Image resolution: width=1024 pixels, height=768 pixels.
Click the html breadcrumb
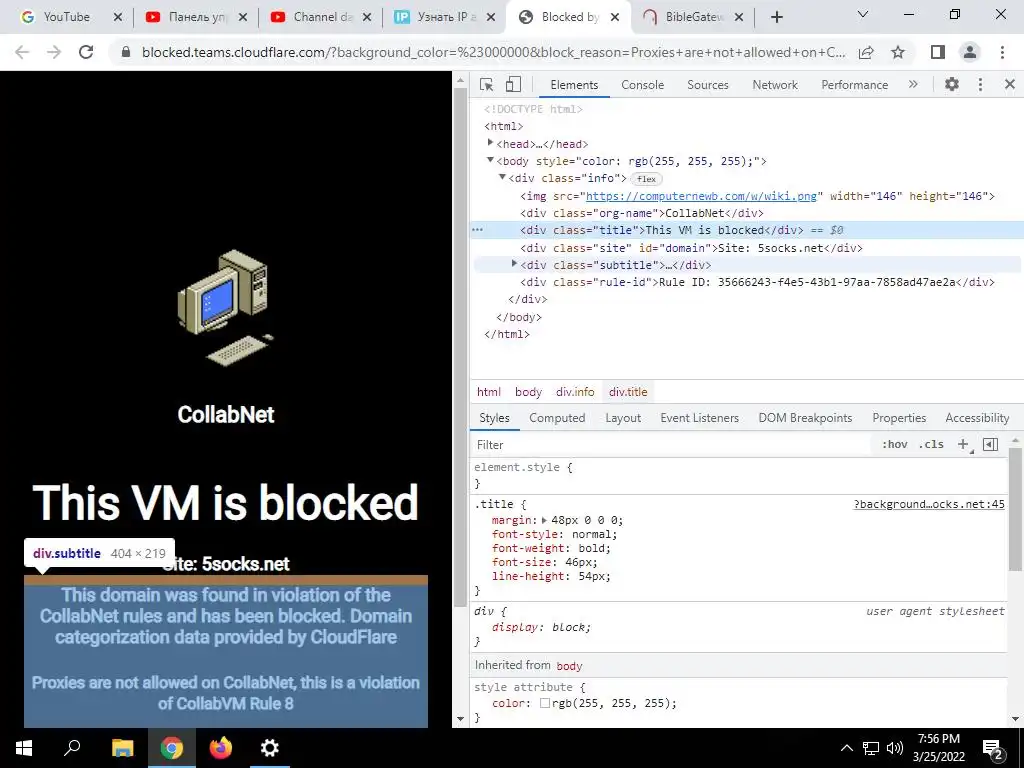[488, 392]
